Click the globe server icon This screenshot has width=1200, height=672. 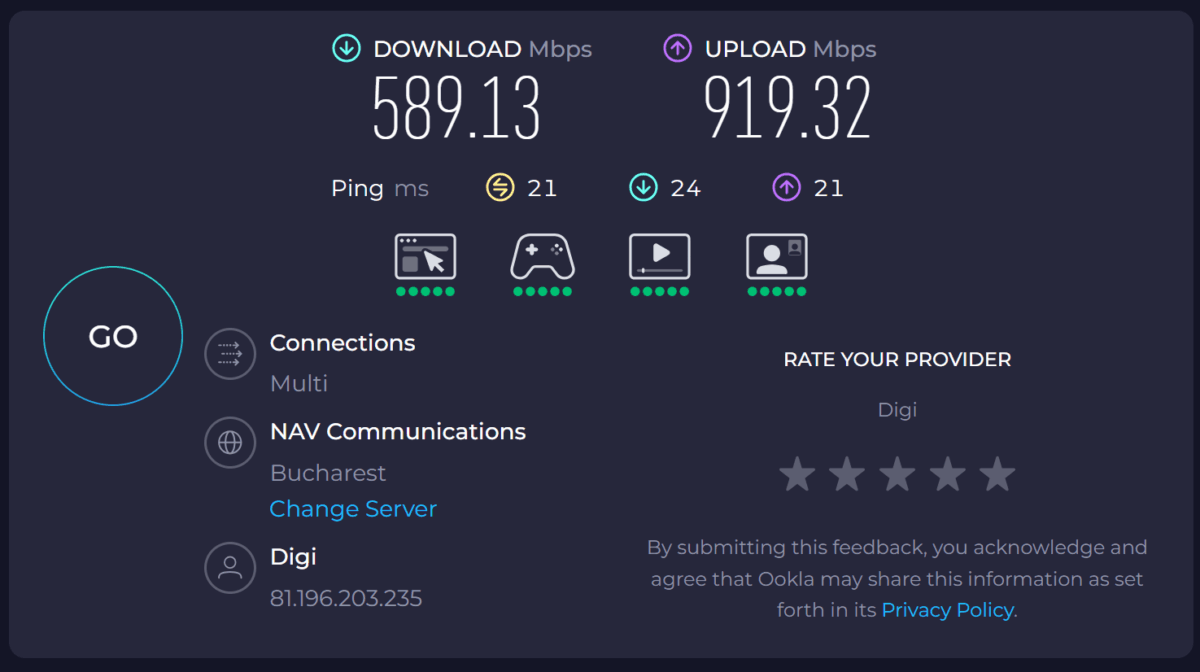[x=230, y=443]
